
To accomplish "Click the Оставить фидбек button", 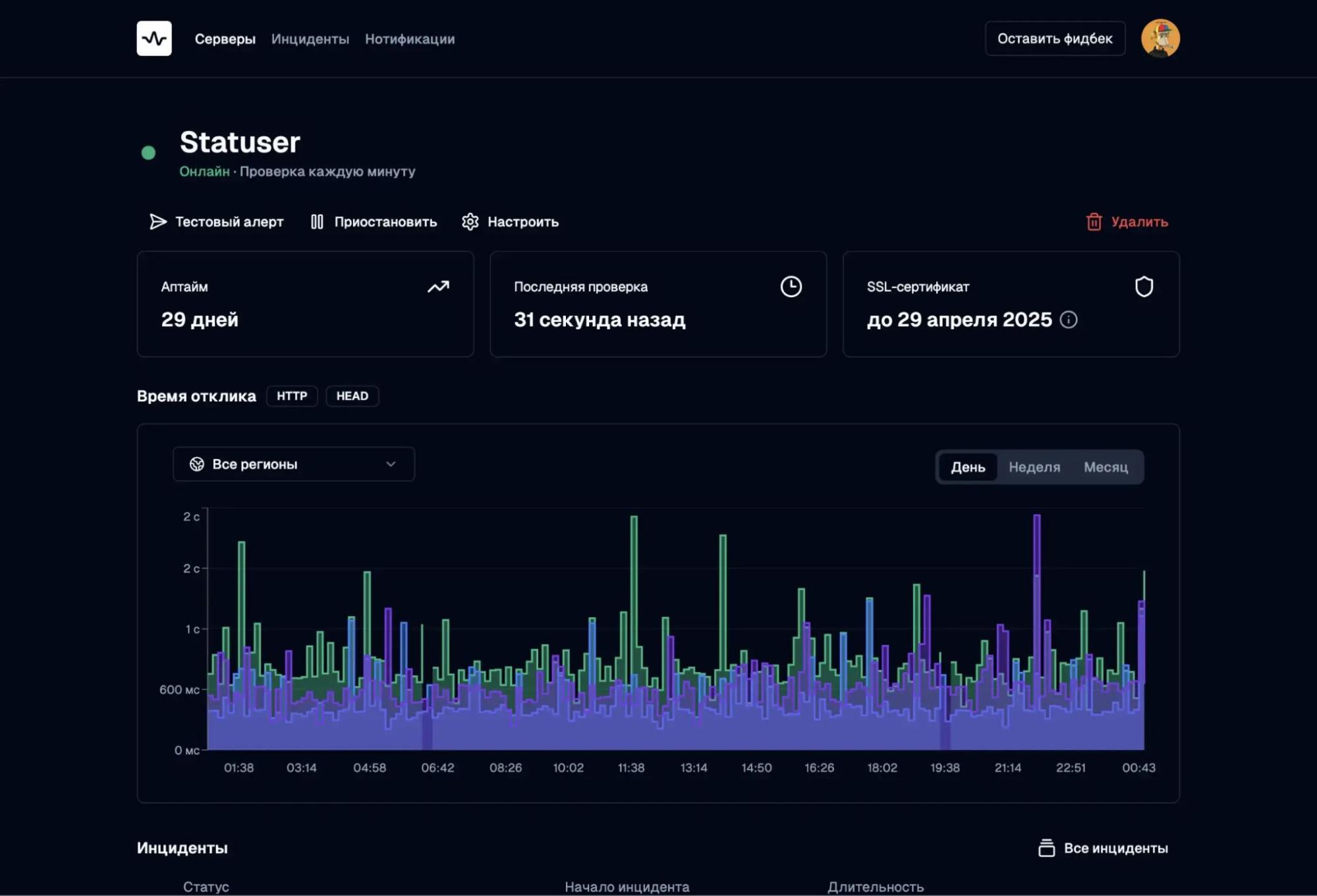I will [x=1055, y=39].
